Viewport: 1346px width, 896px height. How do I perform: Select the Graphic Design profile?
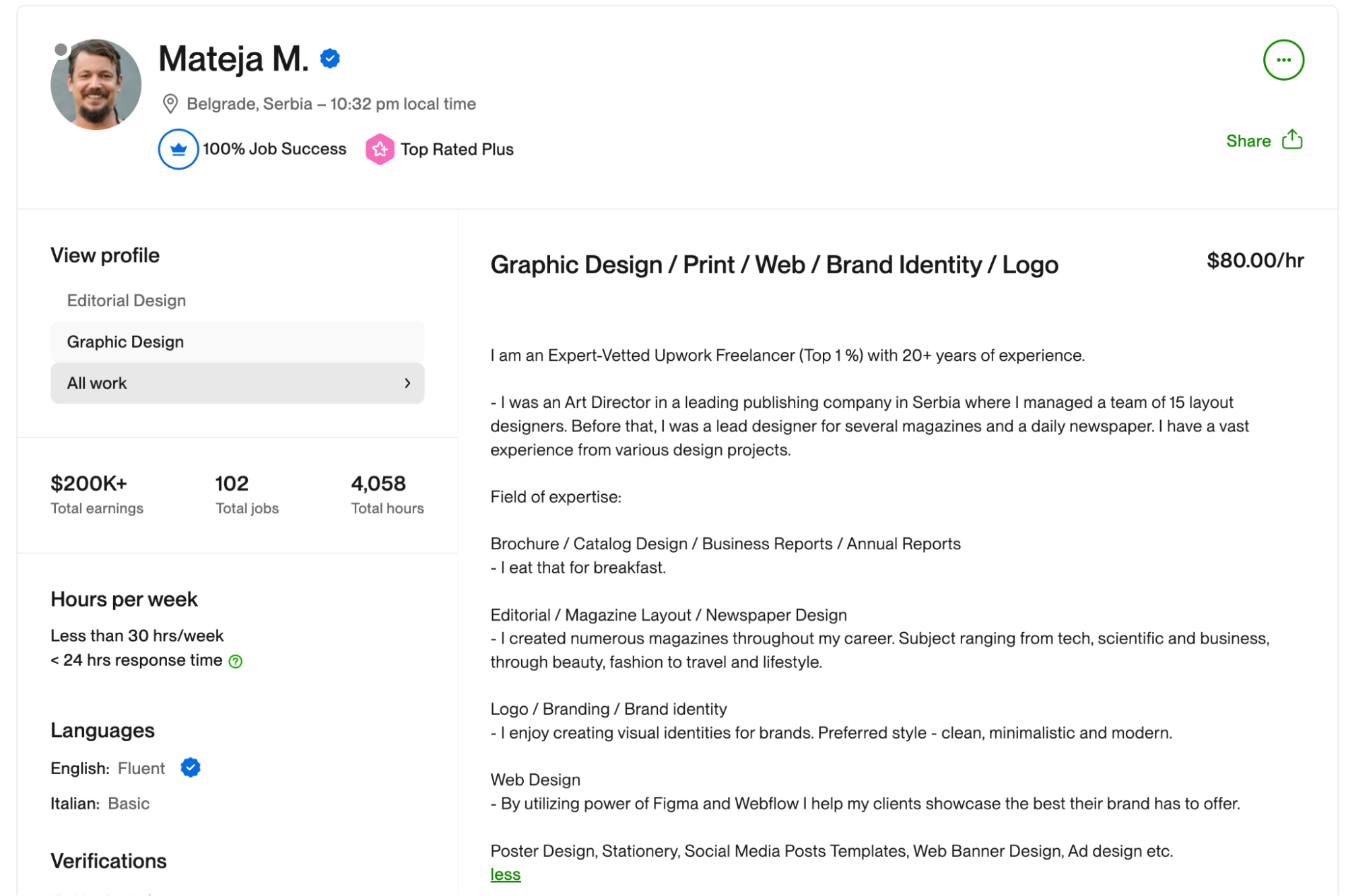[237, 342]
